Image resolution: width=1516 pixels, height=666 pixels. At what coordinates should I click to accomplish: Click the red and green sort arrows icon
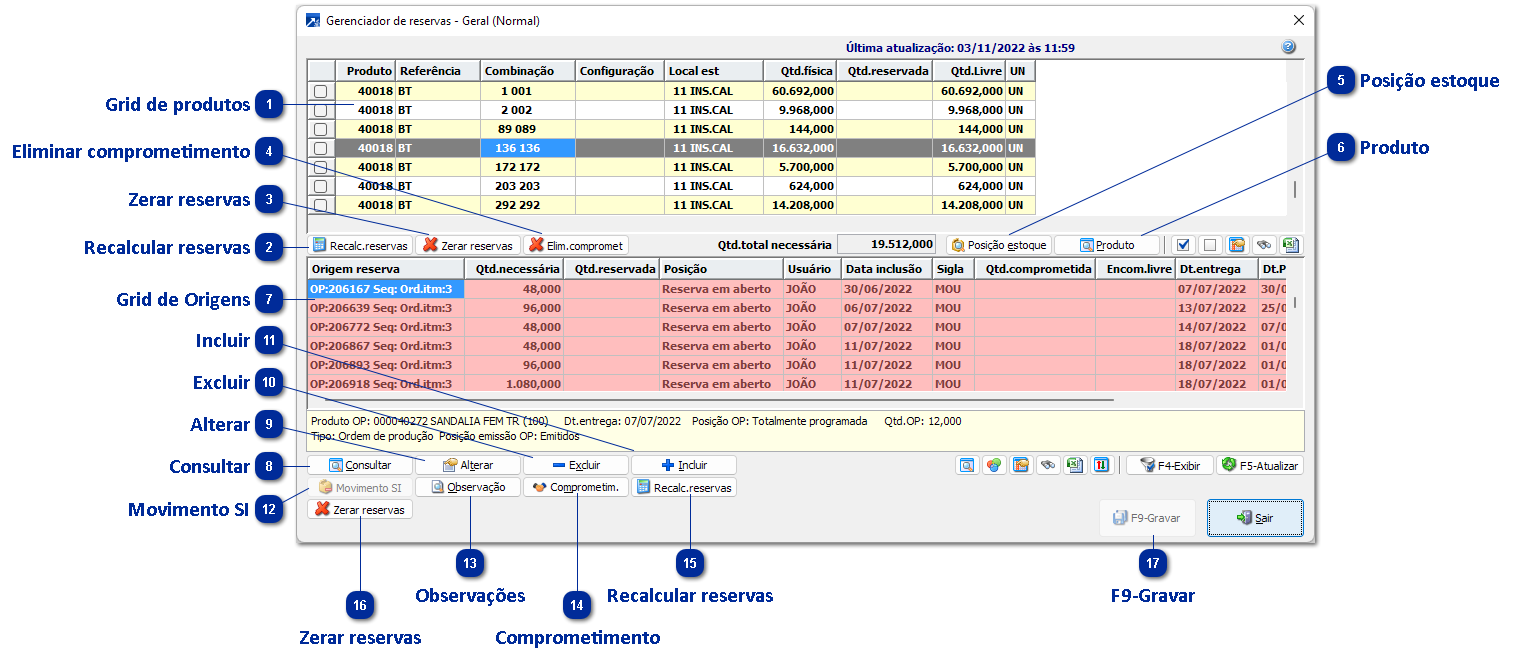coord(1100,465)
